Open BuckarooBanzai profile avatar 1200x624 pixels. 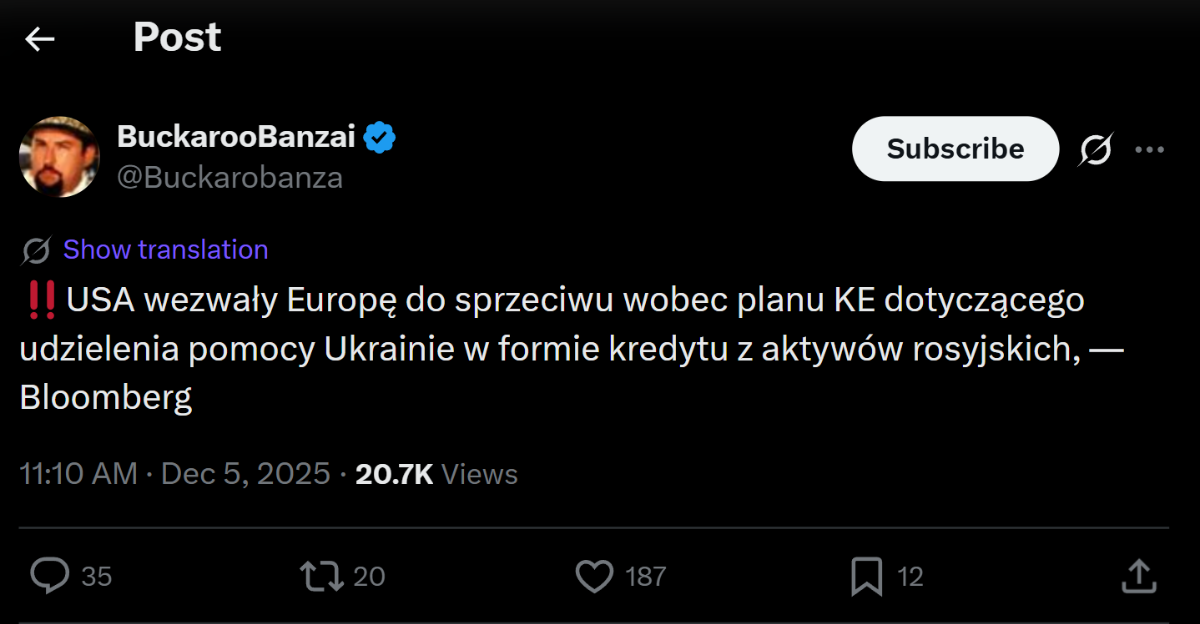point(59,156)
